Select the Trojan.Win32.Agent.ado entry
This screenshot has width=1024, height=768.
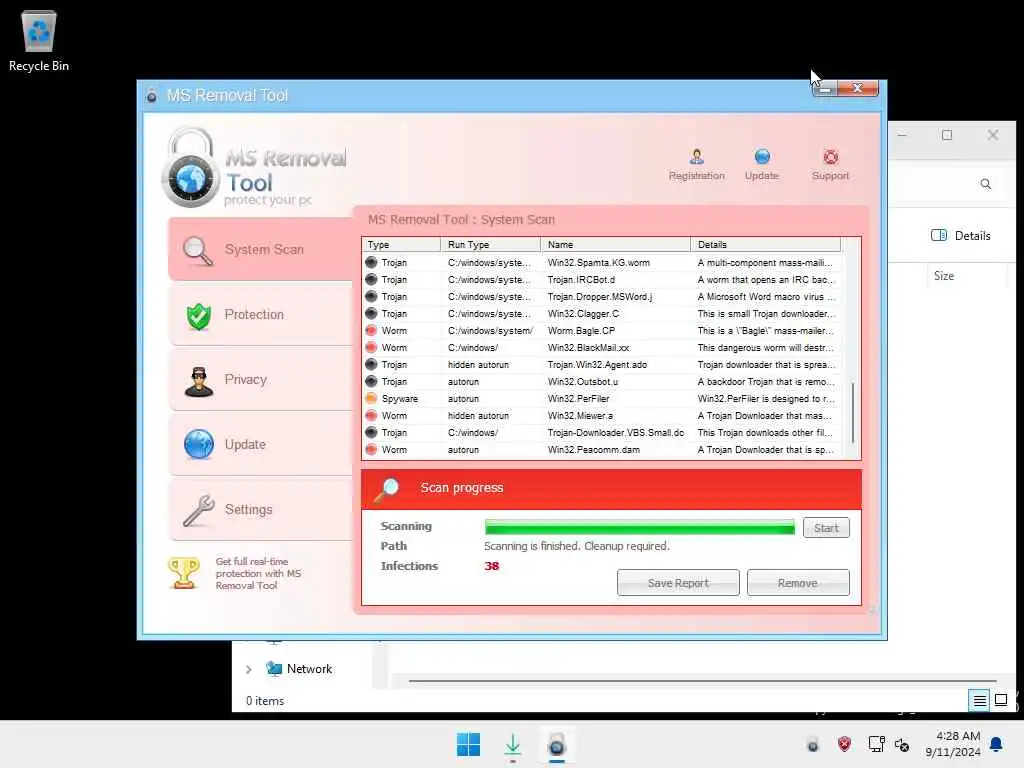(602, 364)
